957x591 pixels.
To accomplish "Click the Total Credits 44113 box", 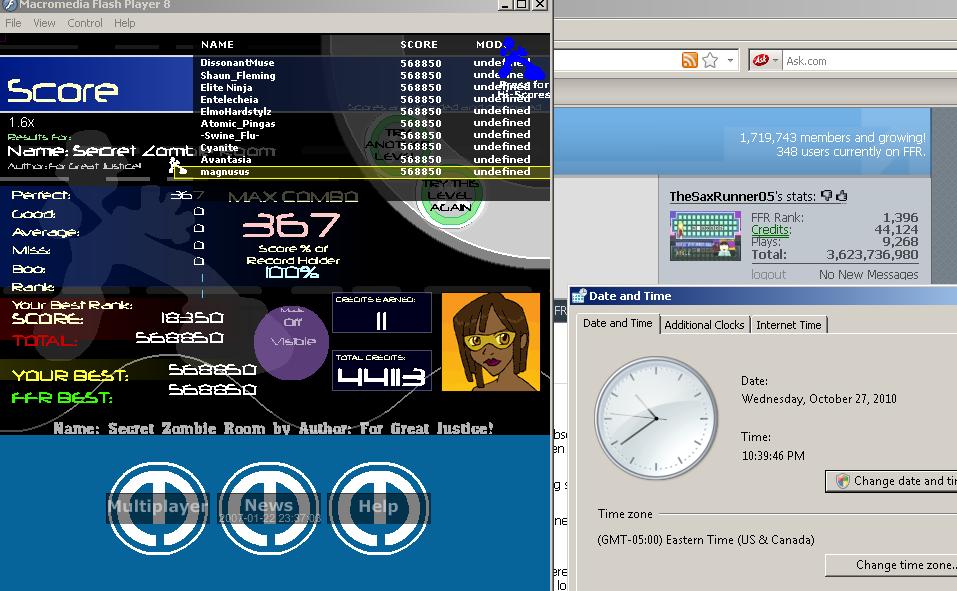I will [381, 371].
